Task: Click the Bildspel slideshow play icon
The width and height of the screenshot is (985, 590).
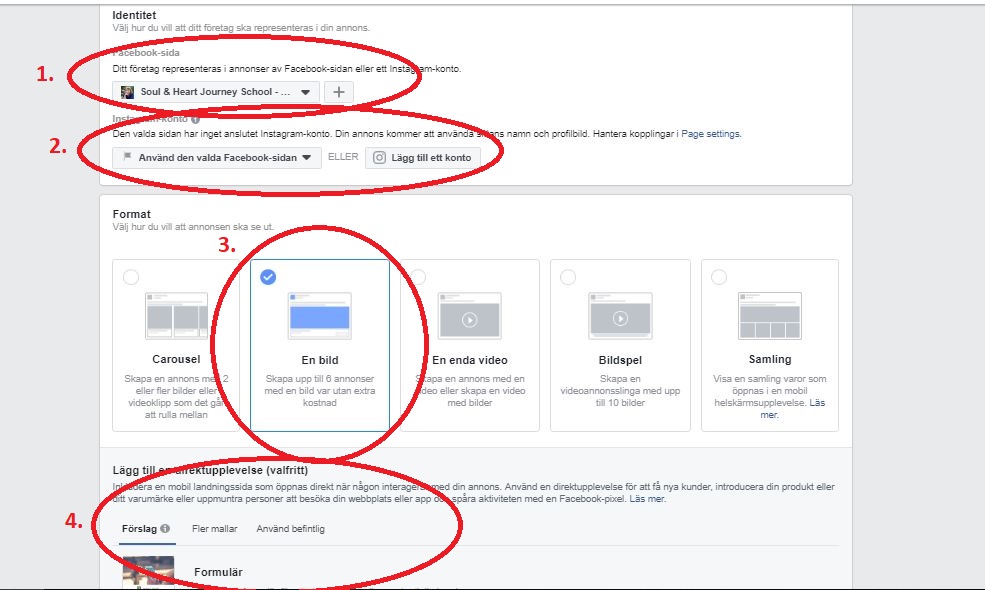Action: [620, 316]
